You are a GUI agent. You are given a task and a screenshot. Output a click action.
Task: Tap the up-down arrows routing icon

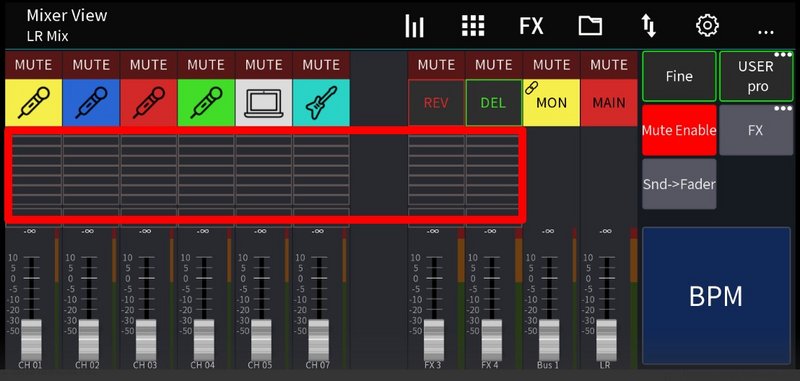click(x=648, y=26)
